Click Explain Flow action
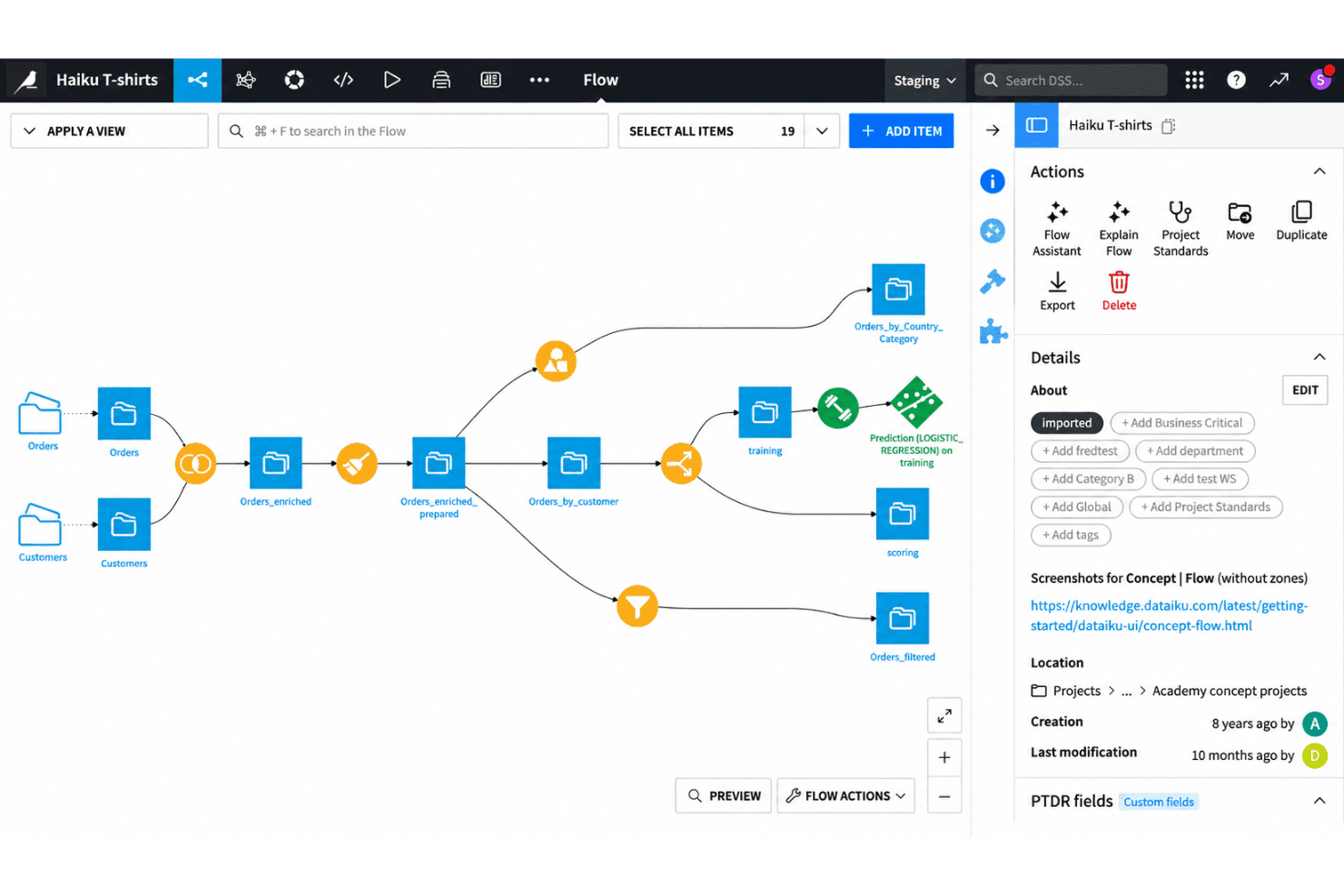Image resolution: width=1344 pixels, height=896 pixels. pyautogui.click(x=1119, y=229)
